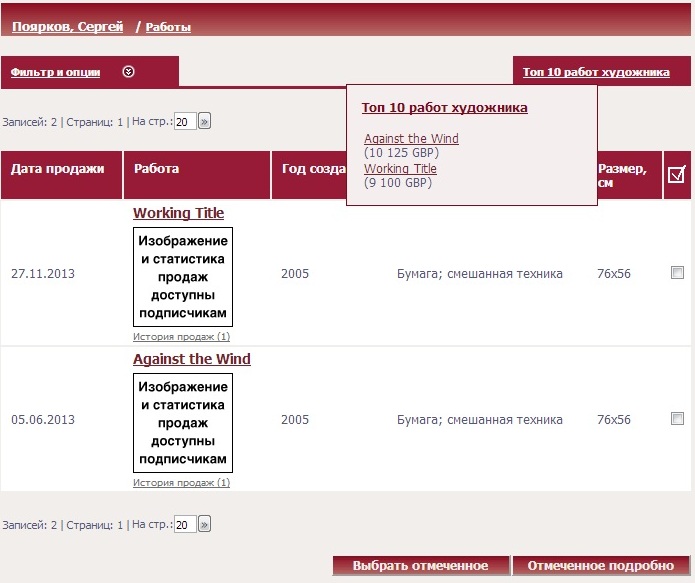Viewport: 695px width, 583px height.
Task: Click Working Title image placeholder thumbnail
Action: 183,277
